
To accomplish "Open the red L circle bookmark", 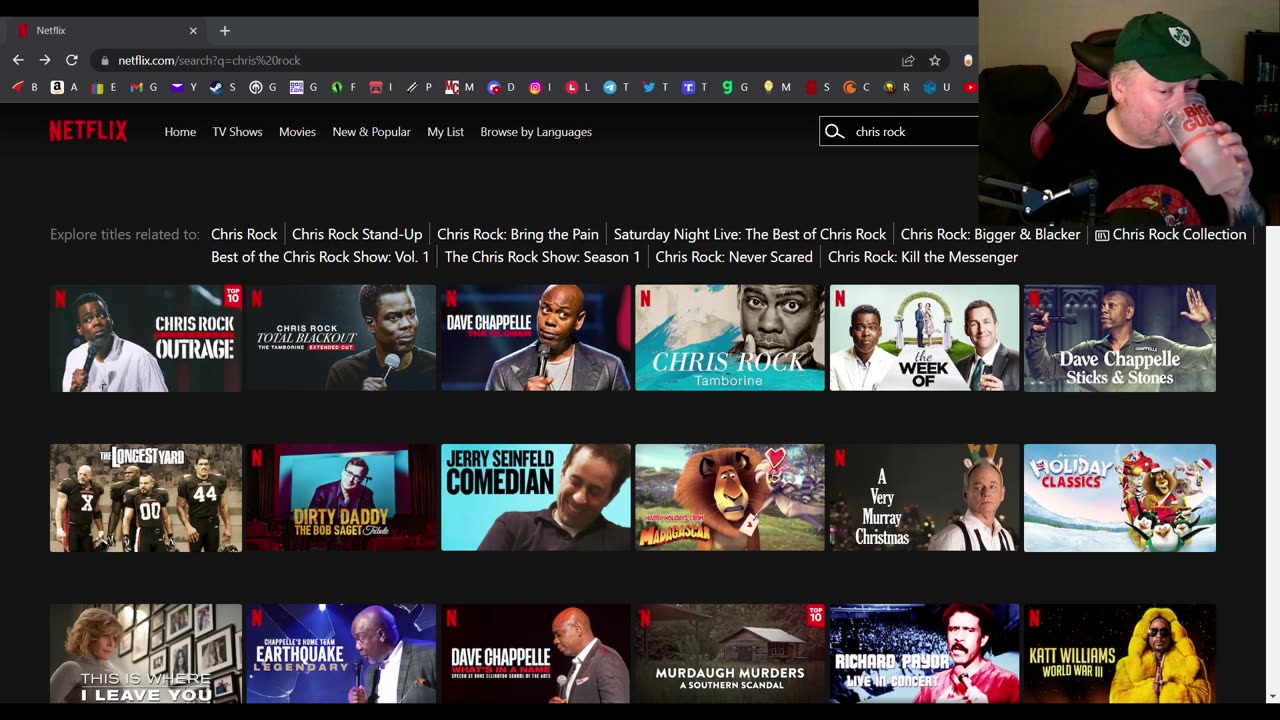I will [x=578, y=87].
